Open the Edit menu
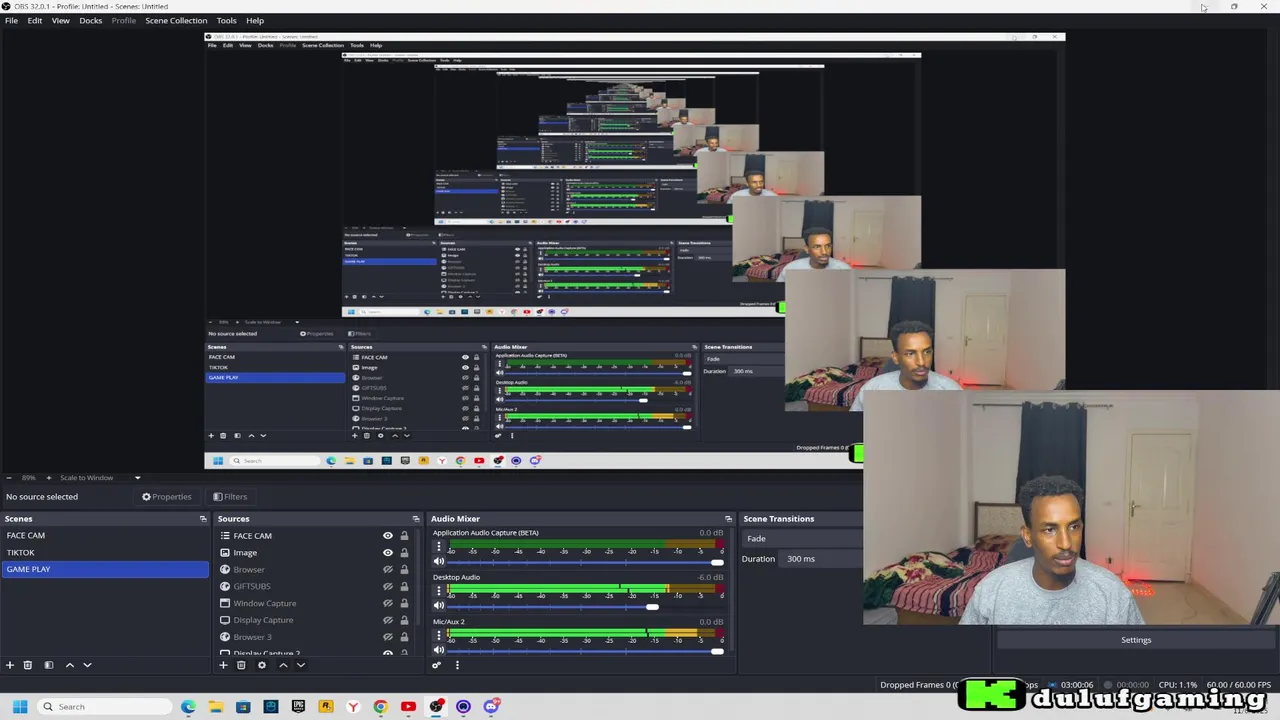This screenshot has width=1280, height=720. [35, 20]
